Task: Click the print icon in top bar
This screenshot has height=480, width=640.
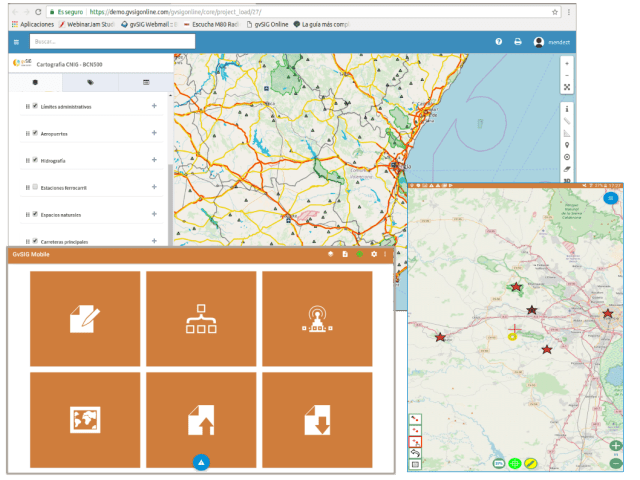Action: click(x=517, y=42)
